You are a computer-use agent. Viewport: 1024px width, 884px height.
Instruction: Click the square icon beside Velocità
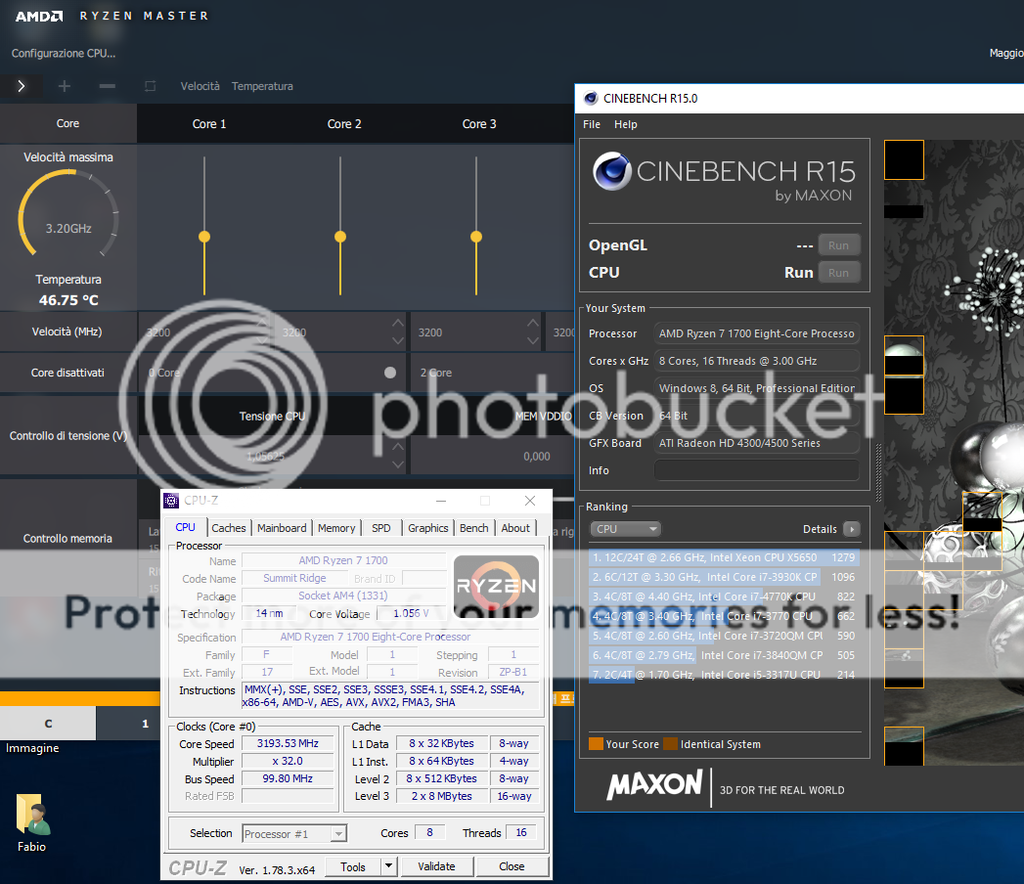[x=150, y=86]
